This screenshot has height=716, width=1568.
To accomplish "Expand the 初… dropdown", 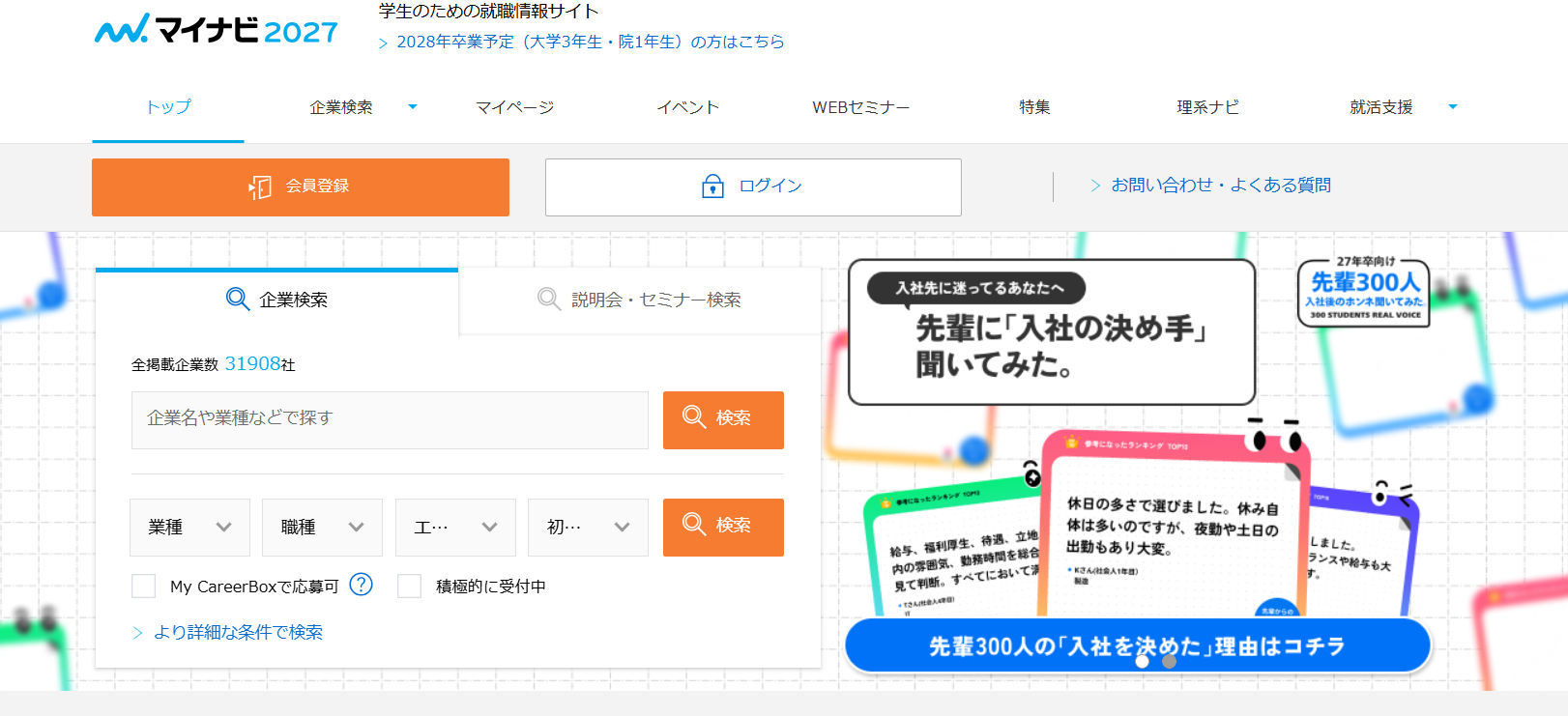I will [x=588, y=528].
